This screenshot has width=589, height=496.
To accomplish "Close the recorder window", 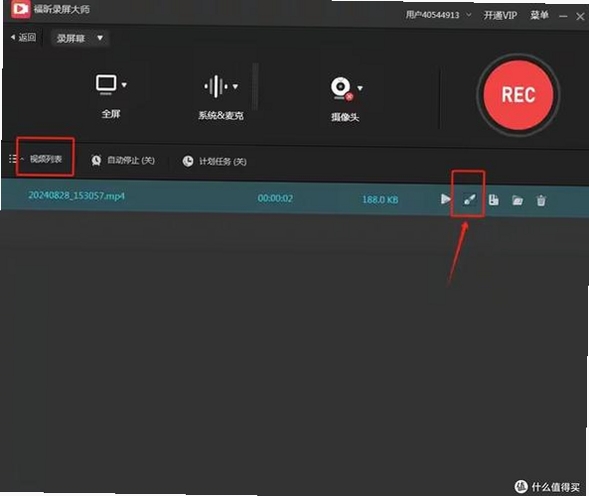I will (x=580, y=17).
